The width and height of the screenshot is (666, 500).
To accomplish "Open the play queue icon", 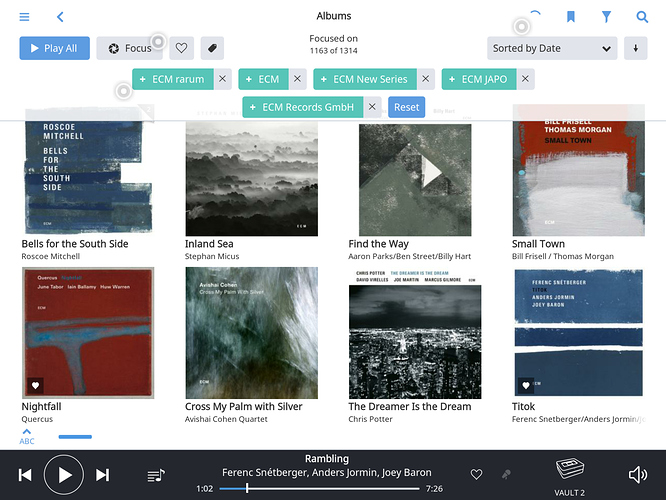I will [x=156, y=475].
